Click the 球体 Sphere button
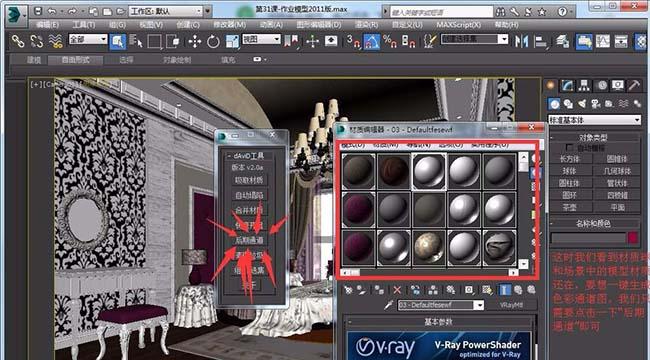Image resolution: width=650 pixels, height=360 pixels. [570, 171]
